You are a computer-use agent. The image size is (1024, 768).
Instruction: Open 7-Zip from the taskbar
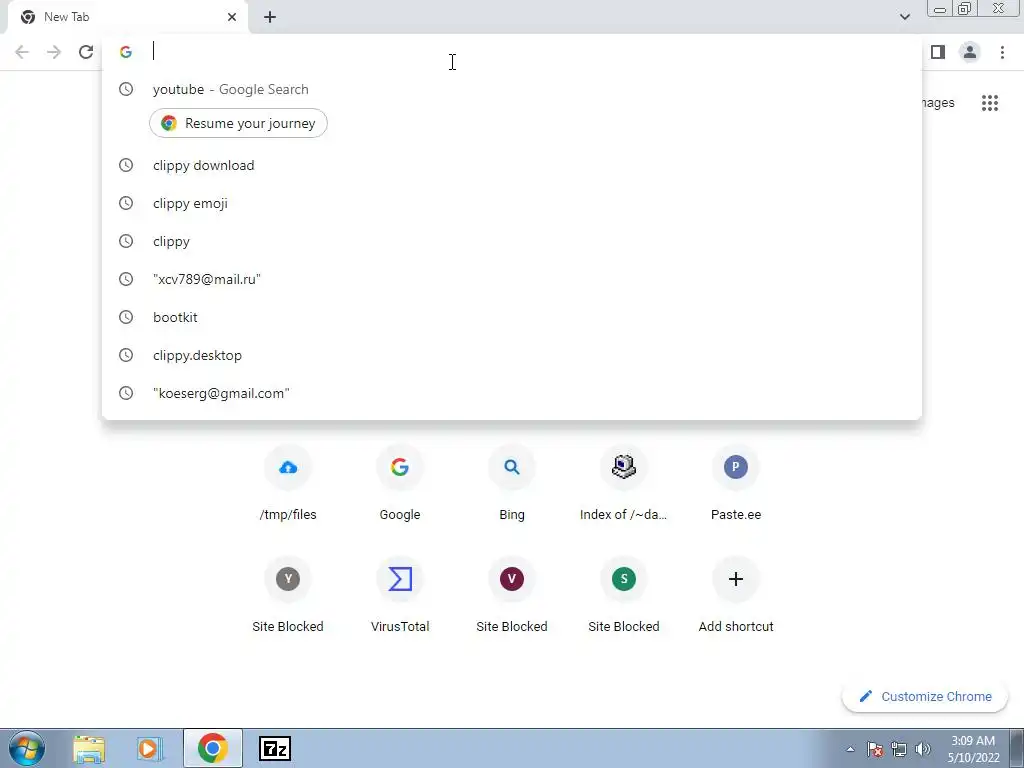[274, 748]
